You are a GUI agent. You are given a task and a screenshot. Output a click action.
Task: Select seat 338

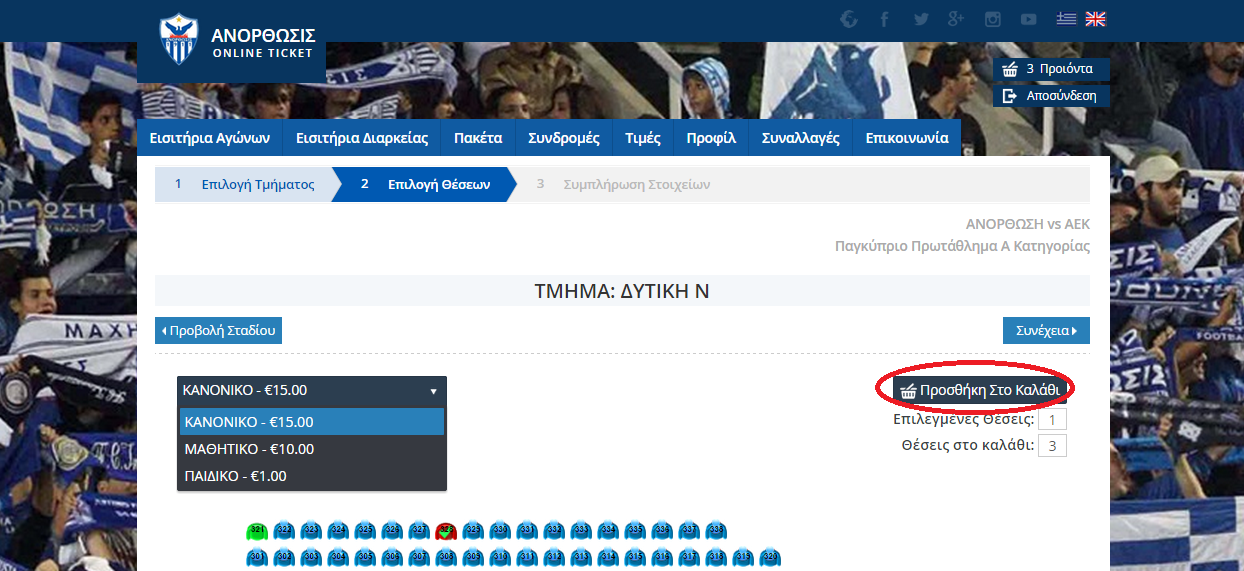[x=716, y=531]
